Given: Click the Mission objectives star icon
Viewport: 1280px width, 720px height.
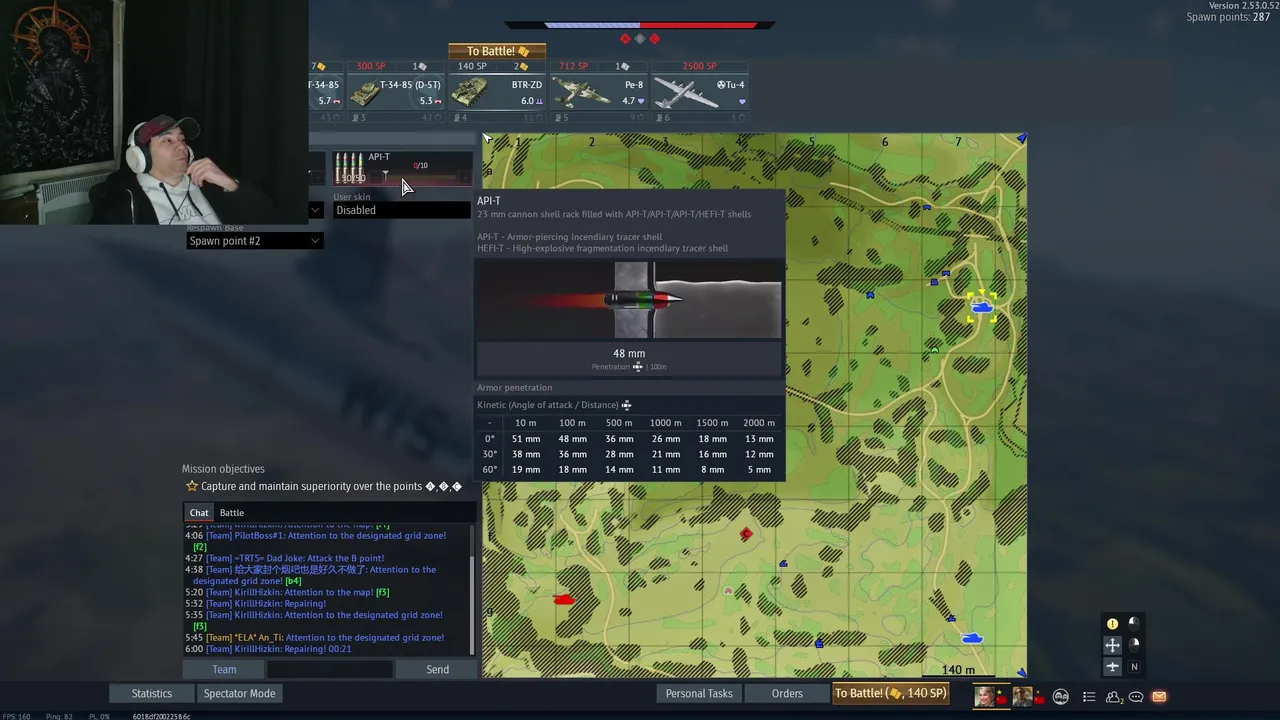Looking at the screenshot, I should (x=191, y=487).
